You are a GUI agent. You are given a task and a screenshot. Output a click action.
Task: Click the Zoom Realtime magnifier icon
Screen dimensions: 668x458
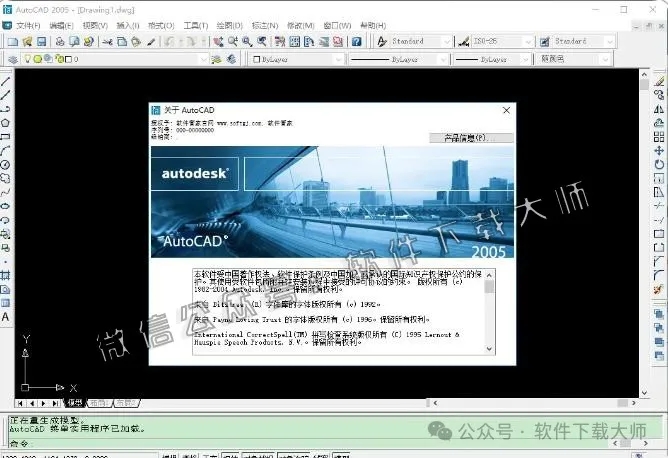tap(233, 41)
